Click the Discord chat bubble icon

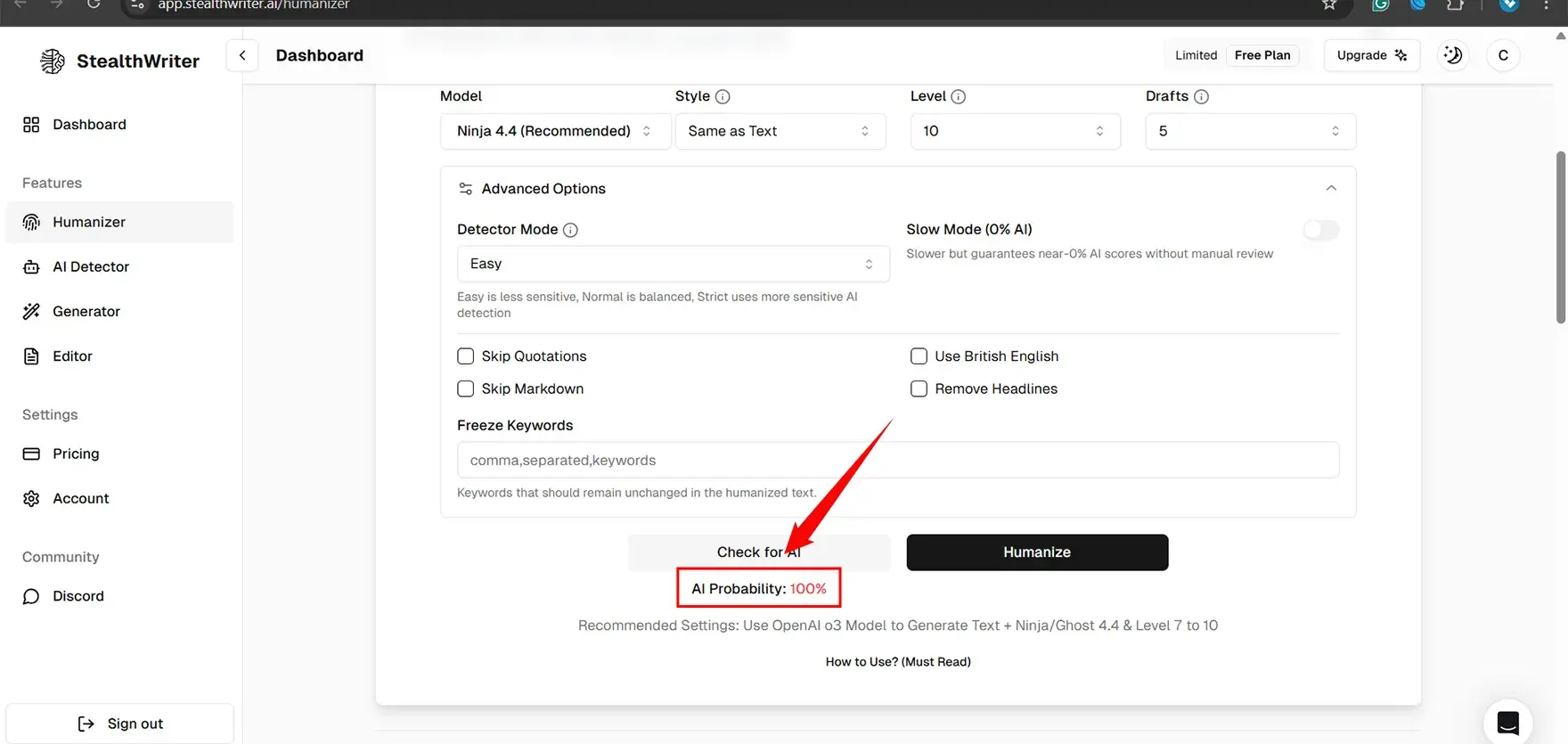click(x=31, y=596)
